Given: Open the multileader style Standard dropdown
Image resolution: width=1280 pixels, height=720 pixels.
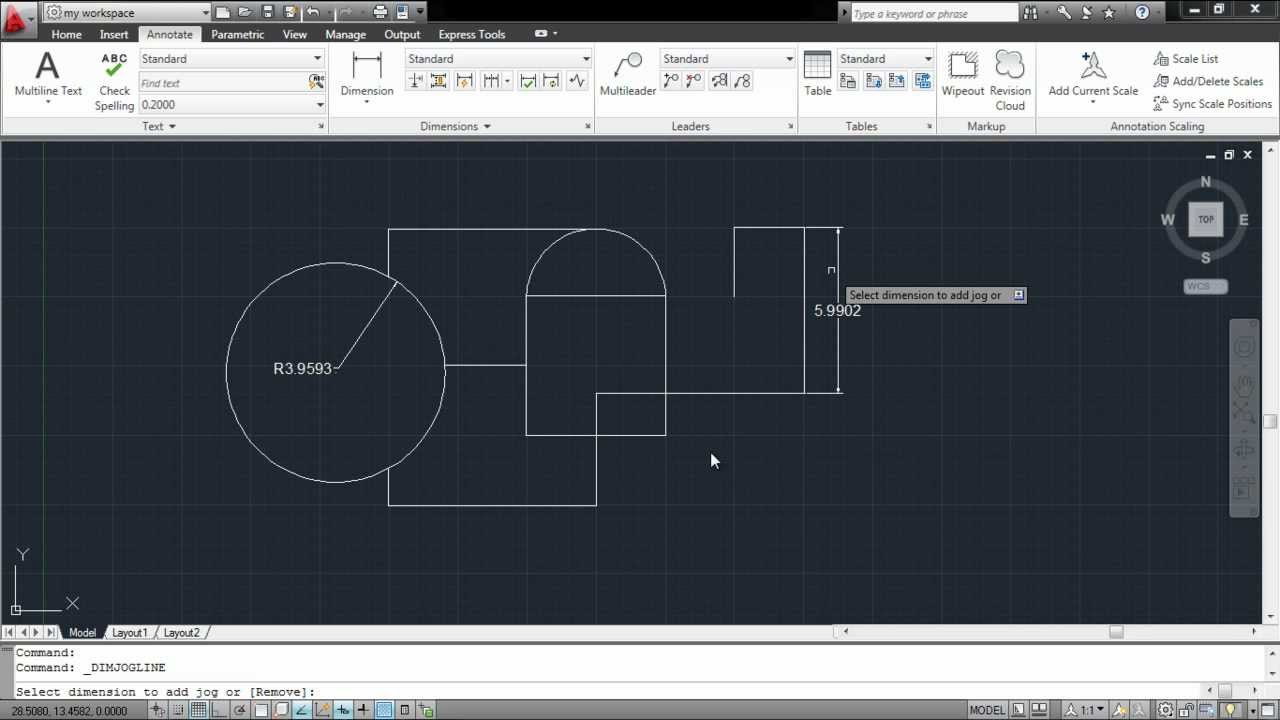Looking at the screenshot, I should pos(727,59).
